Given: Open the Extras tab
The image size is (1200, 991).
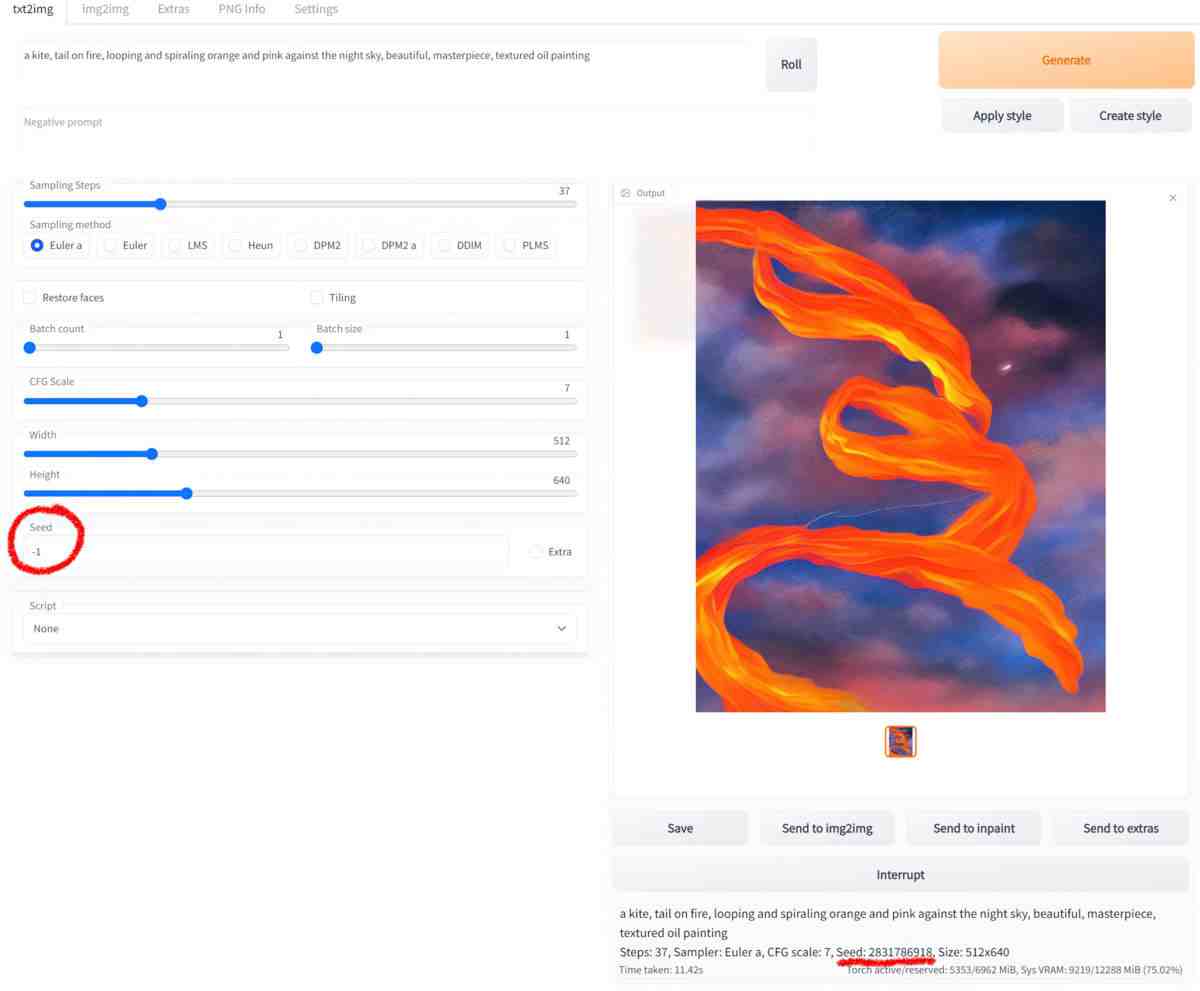Looking at the screenshot, I should 173,9.
